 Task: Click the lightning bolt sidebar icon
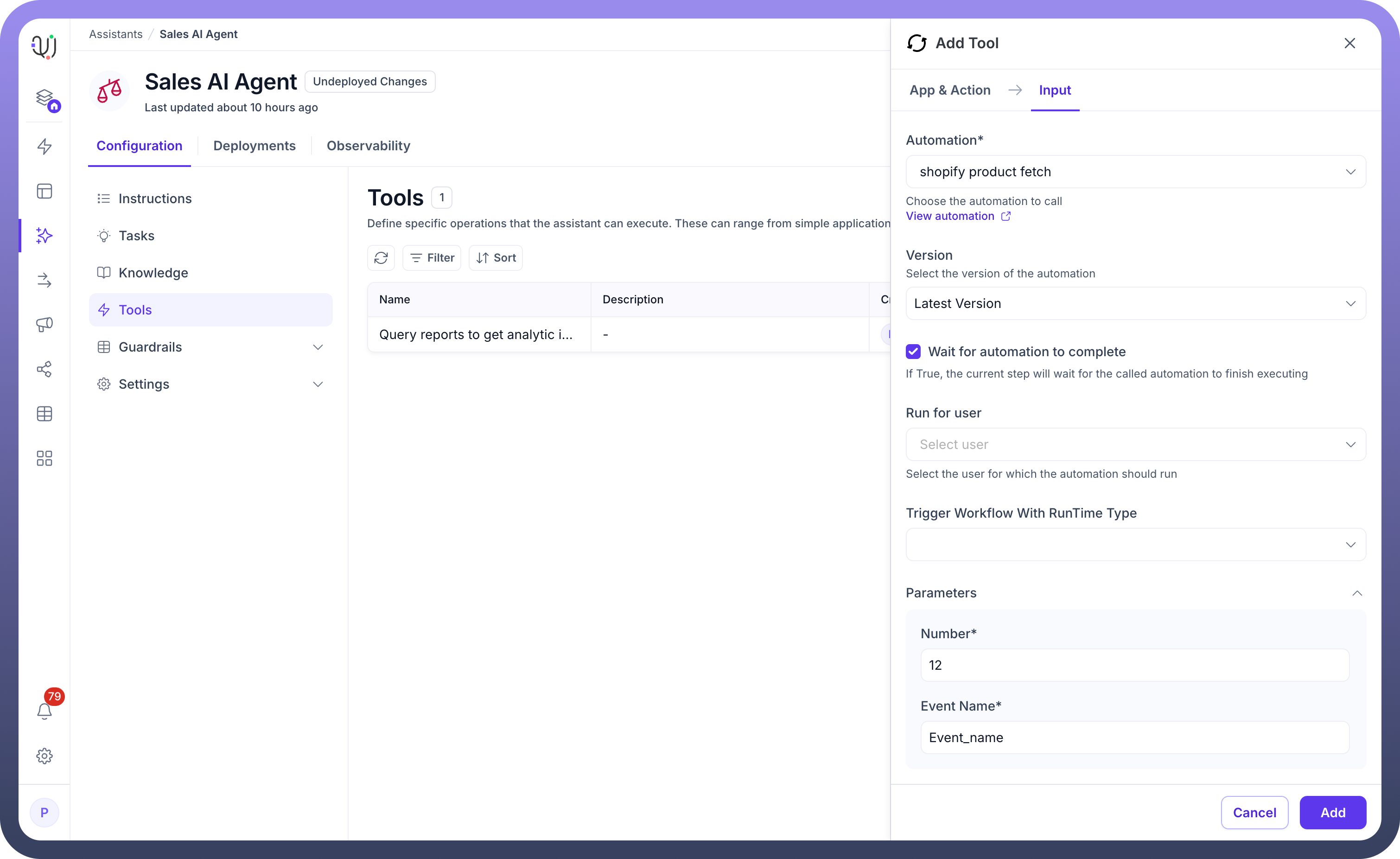tap(45, 146)
